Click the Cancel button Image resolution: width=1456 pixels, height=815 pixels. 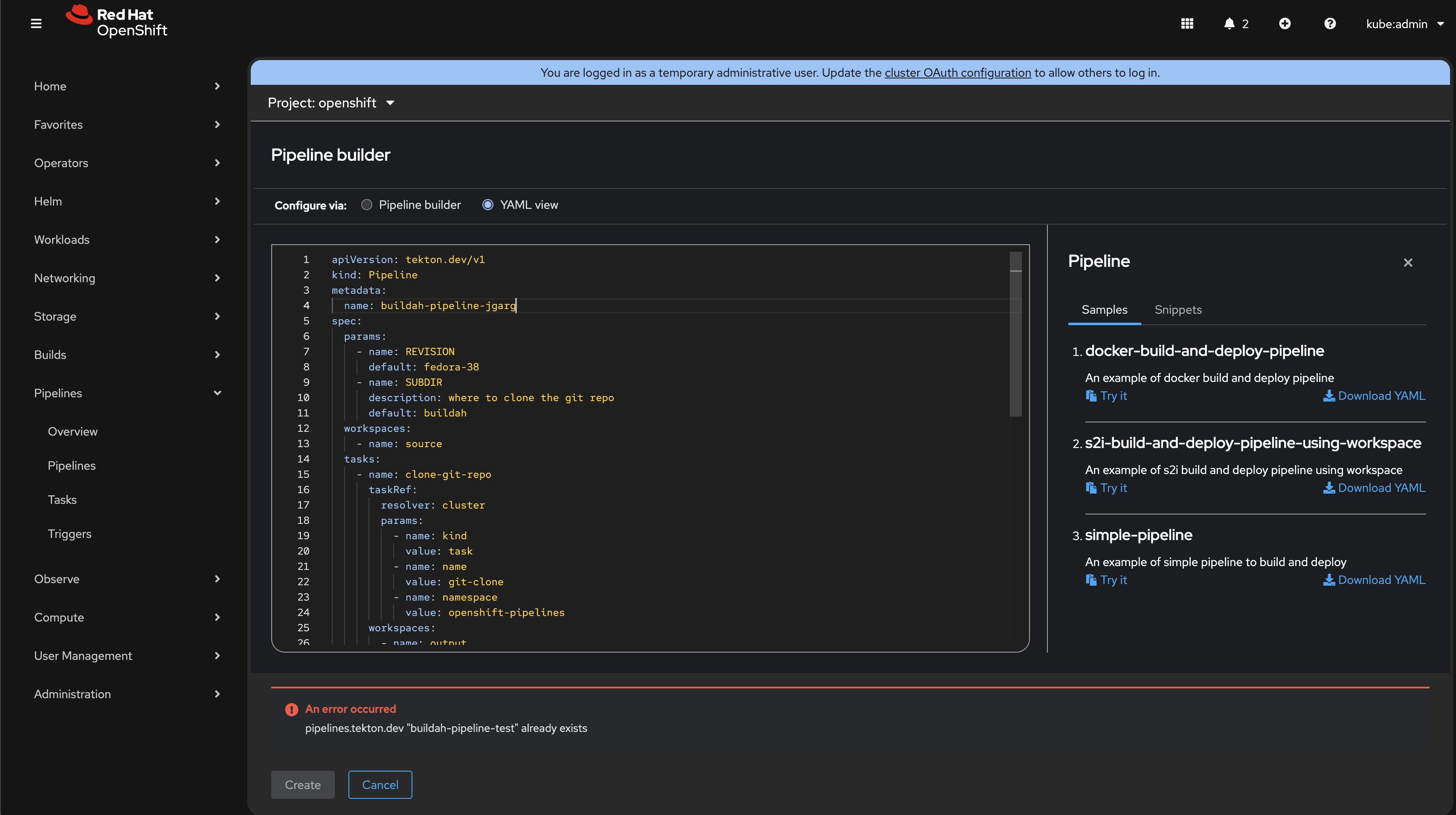click(x=380, y=784)
